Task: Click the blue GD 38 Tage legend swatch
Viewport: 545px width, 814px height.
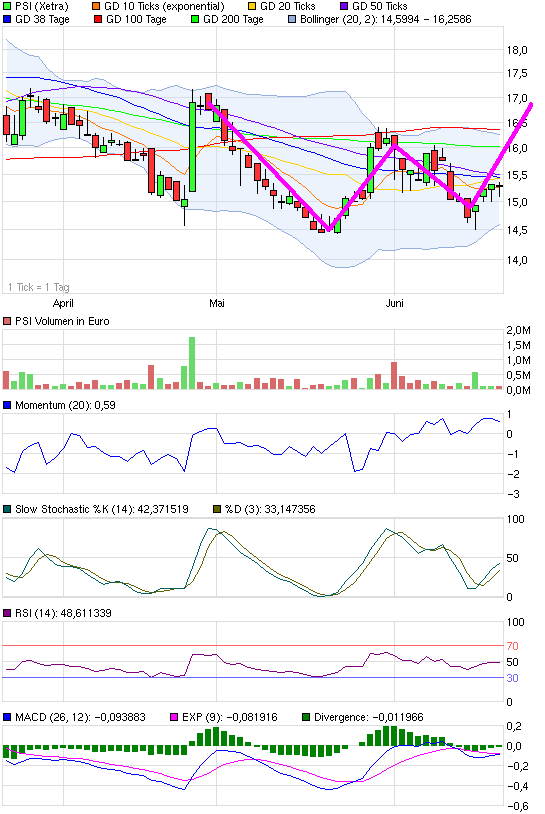Action: [x=7, y=20]
